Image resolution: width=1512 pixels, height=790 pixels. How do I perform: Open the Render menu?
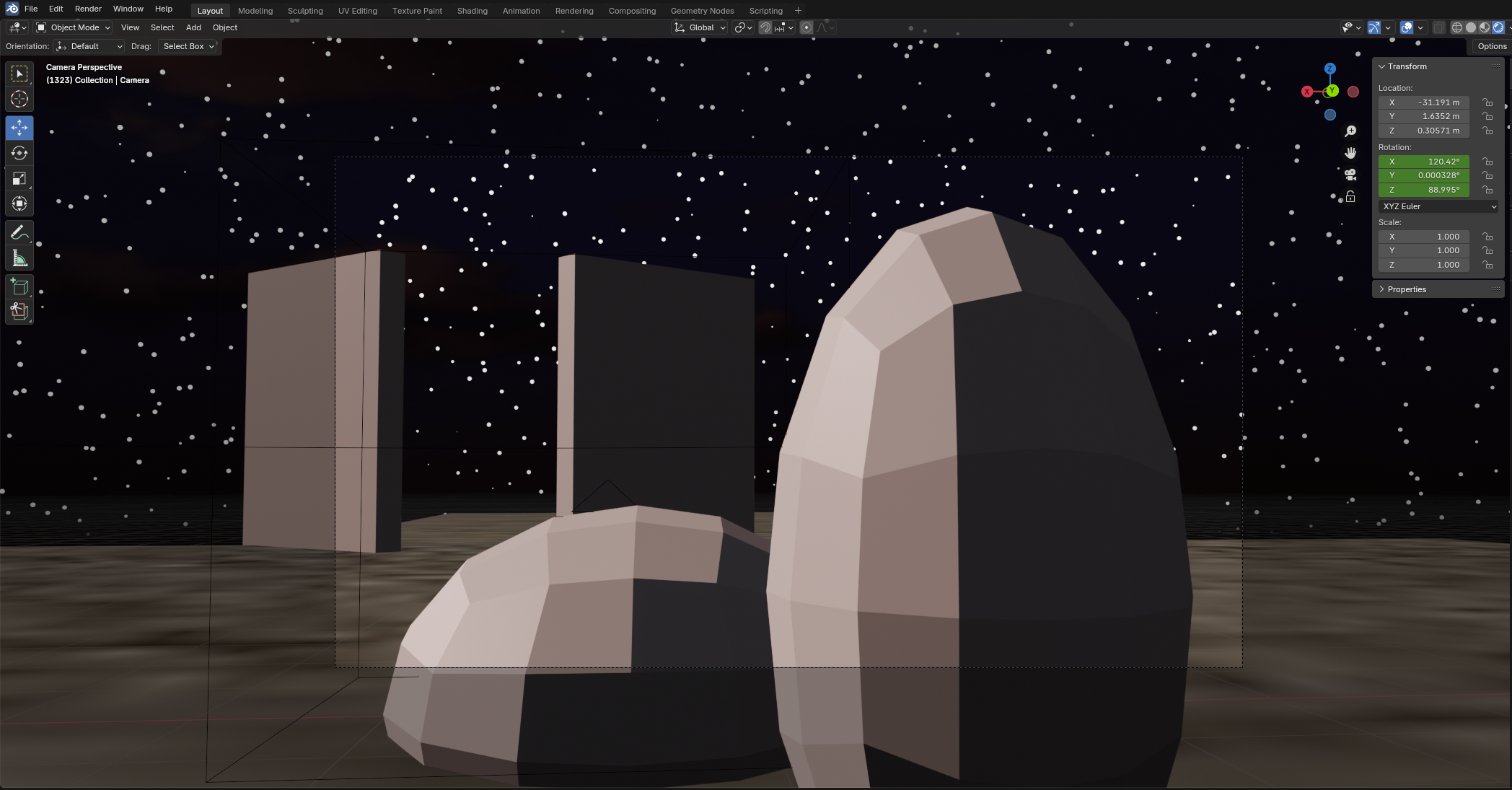[x=88, y=9]
